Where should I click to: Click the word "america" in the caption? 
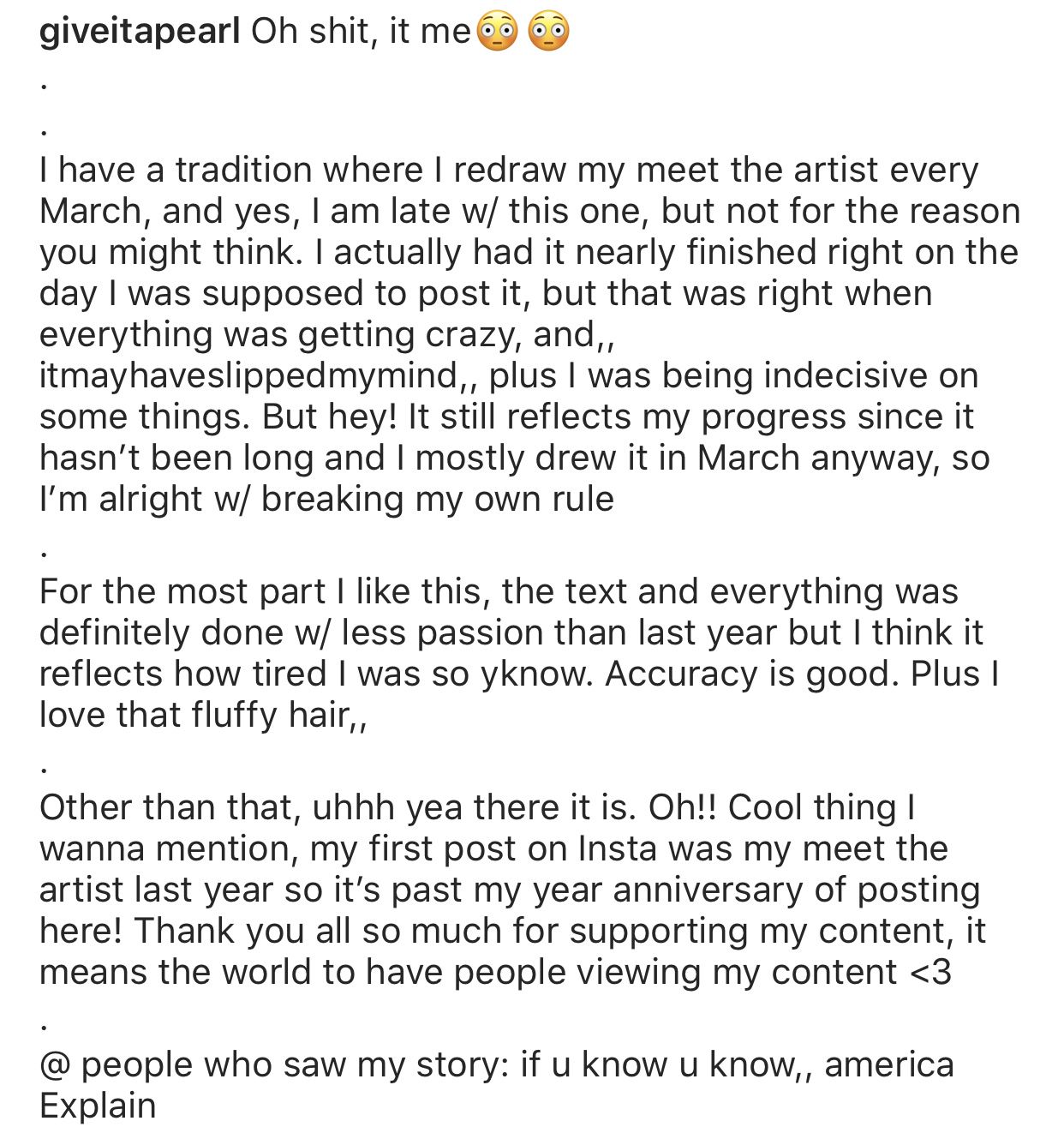point(888,1064)
